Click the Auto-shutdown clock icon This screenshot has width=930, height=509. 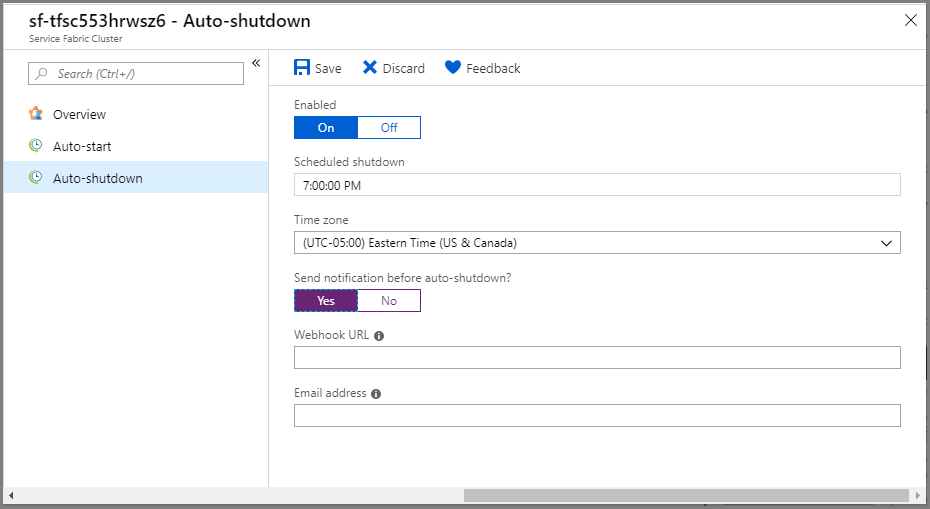tap(36, 177)
